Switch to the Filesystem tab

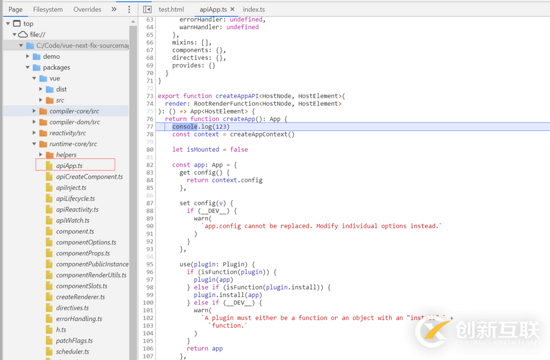tap(48, 9)
